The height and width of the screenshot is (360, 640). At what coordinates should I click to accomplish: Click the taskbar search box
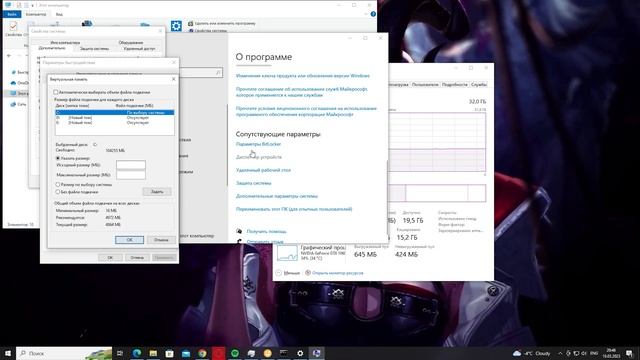click(64, 353)
